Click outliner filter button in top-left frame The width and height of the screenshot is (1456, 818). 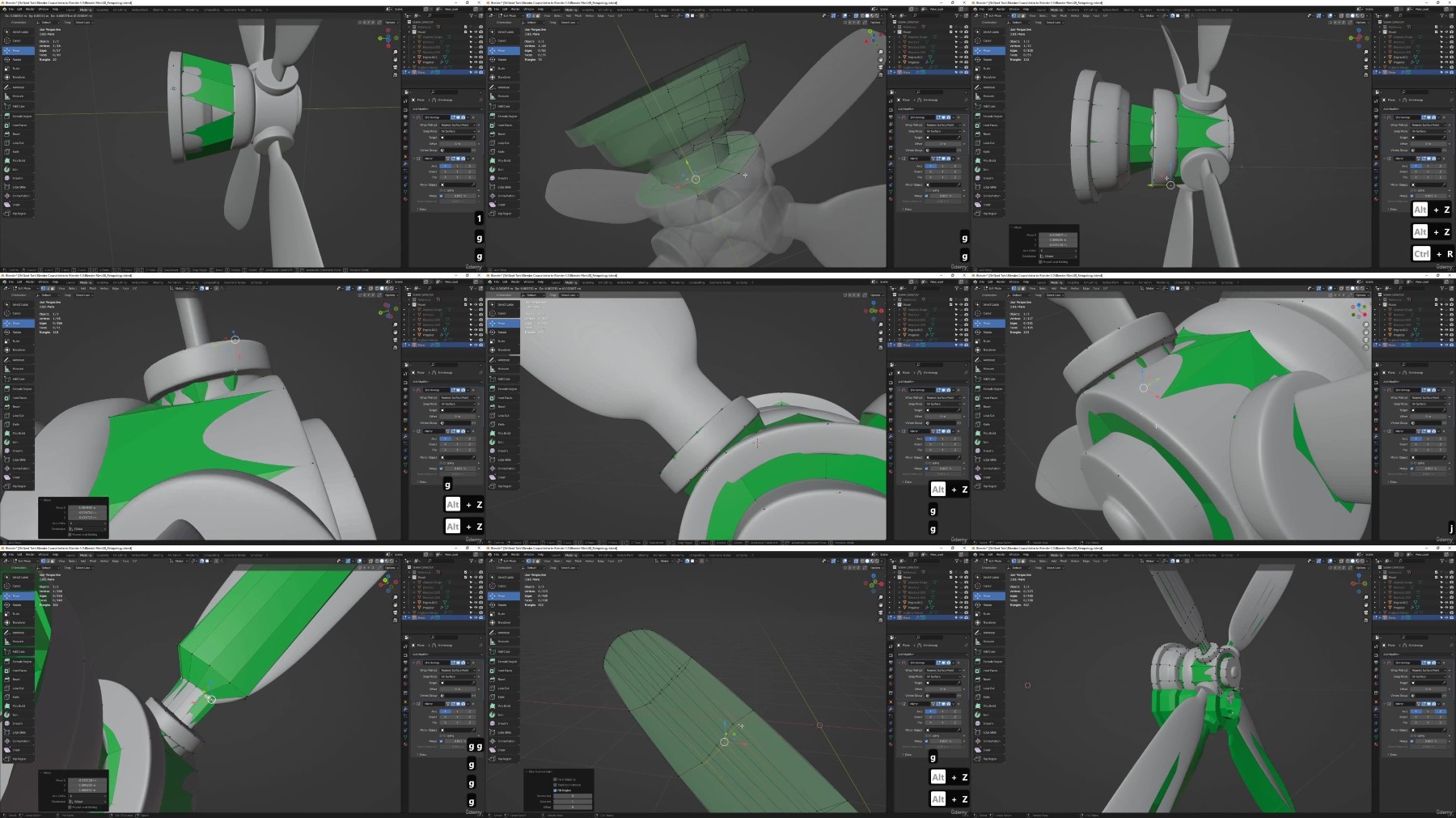click(471, 15)
